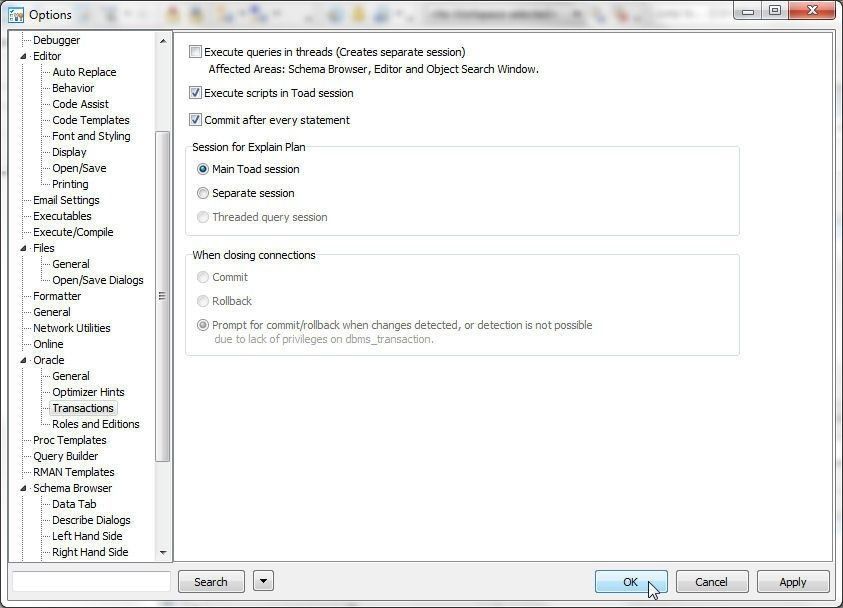Collapse the Schema Browser tree node

click(x=23, y=488)
